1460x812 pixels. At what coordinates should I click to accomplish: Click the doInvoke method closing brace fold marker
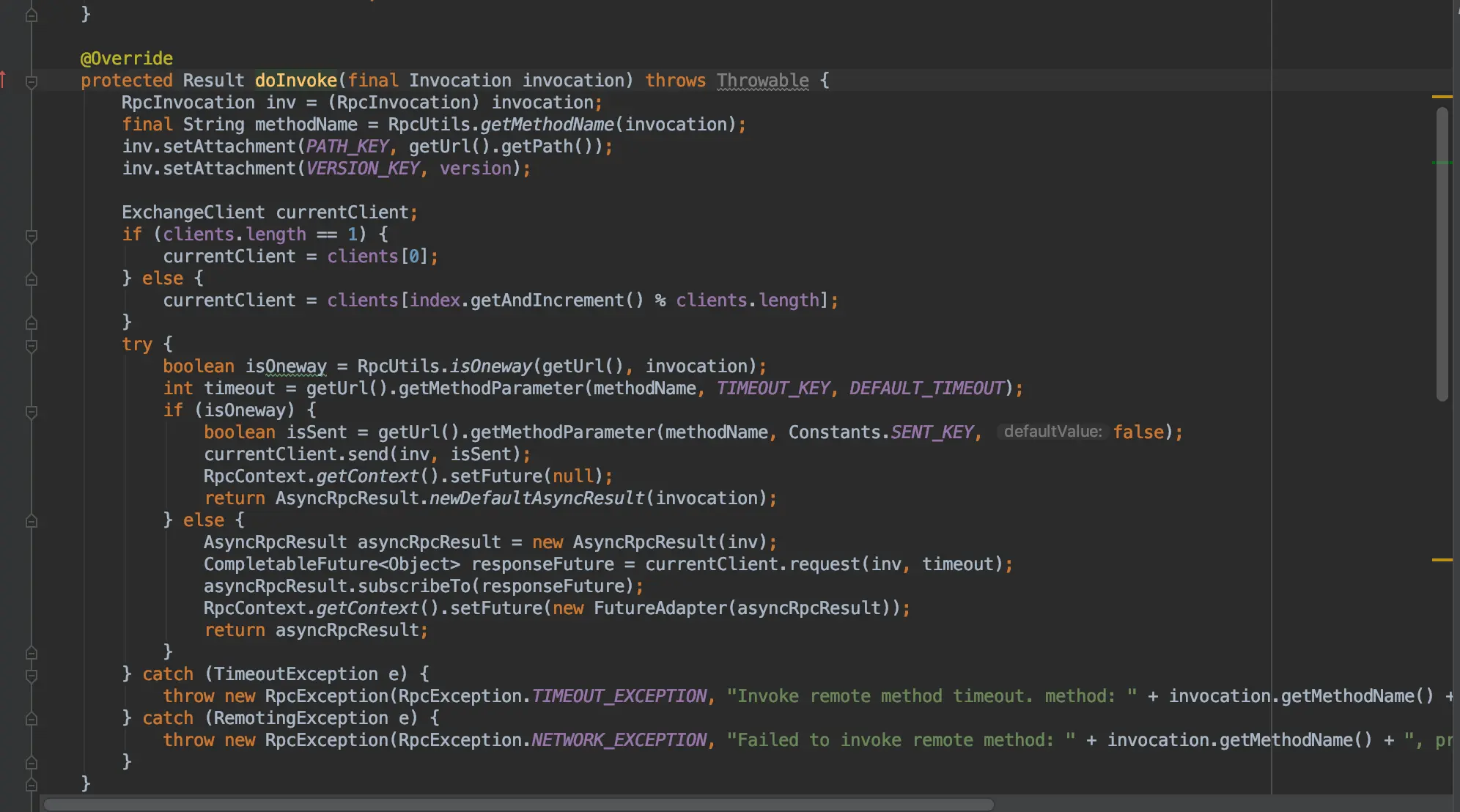(32, 784)
